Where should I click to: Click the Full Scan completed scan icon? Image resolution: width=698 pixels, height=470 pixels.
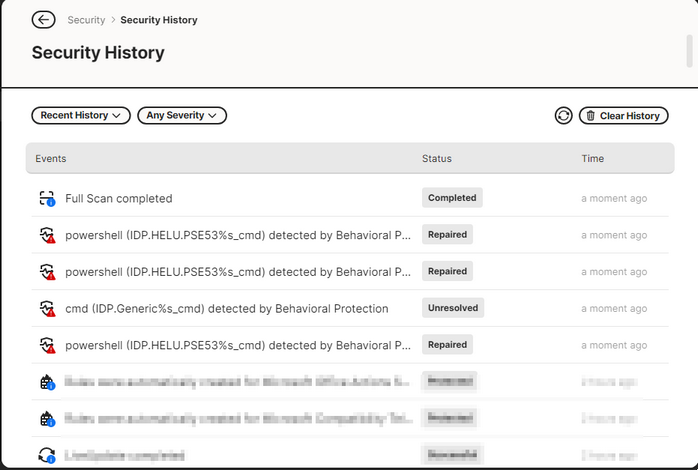coord(46,199)
